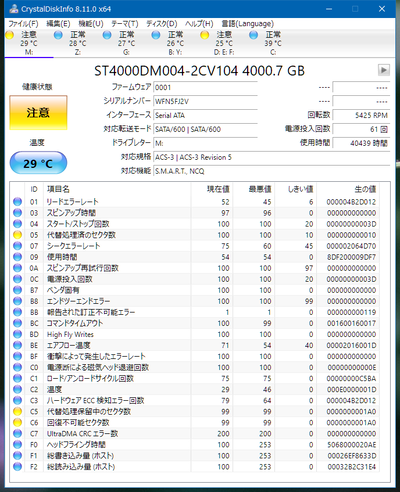The image size is (400, 492).
Task: Open the 言語(Language) menu
Action: 248,24
